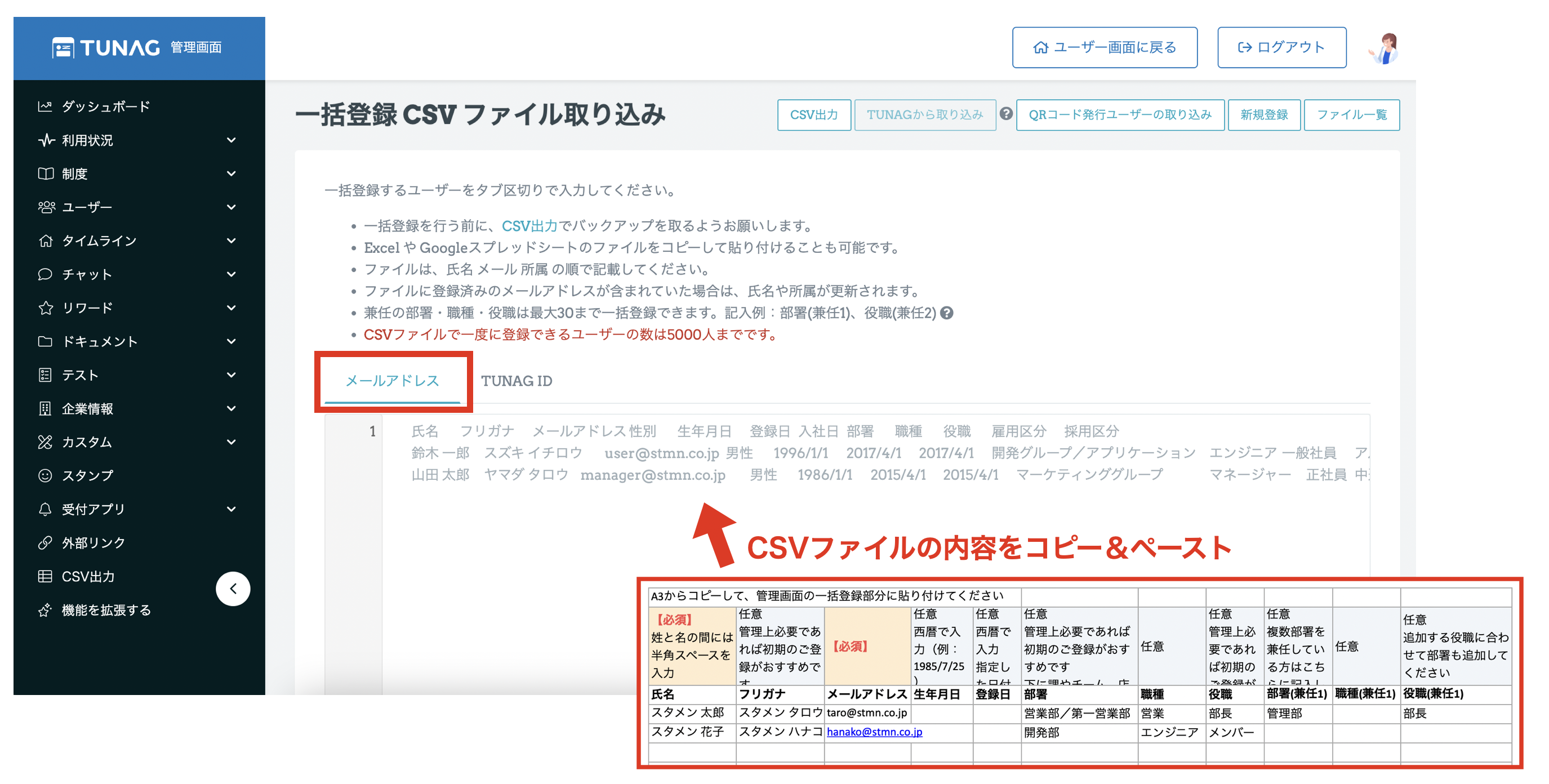Select the メールアドレス tab

[x=392, y=381]
